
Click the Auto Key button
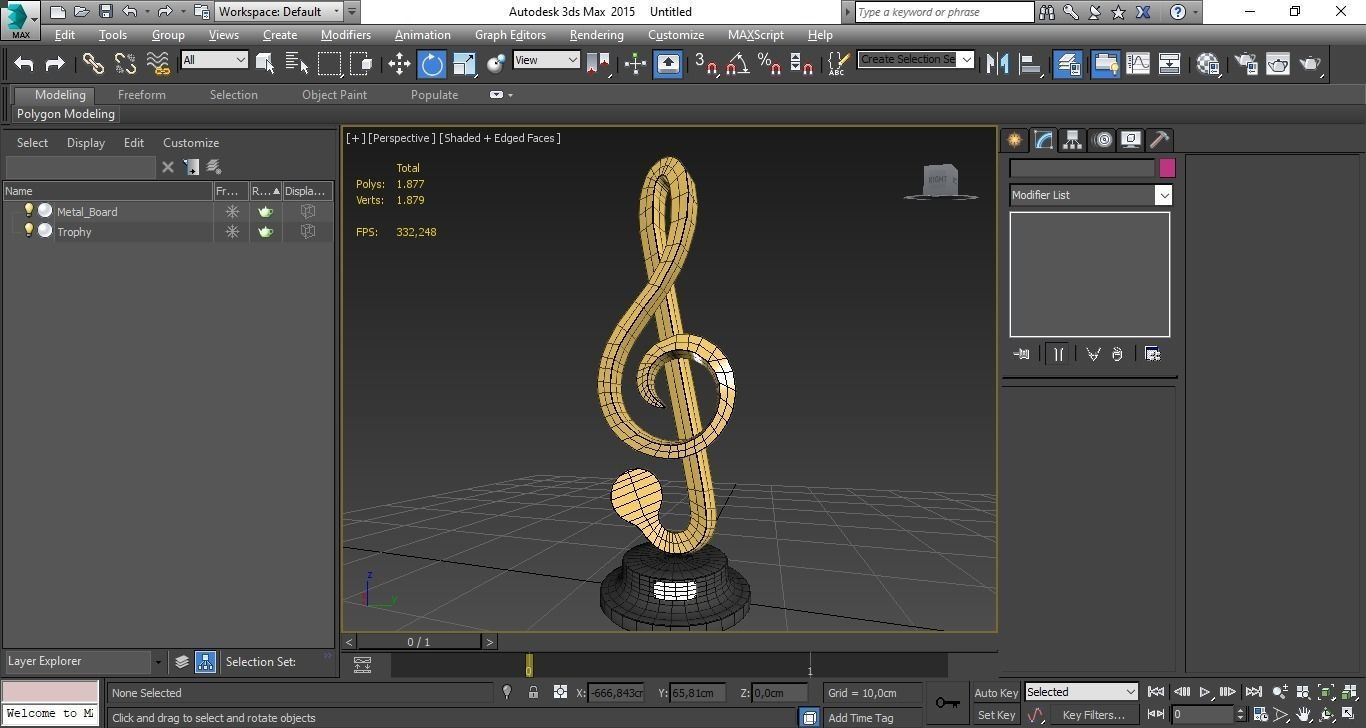click(996, 693)
